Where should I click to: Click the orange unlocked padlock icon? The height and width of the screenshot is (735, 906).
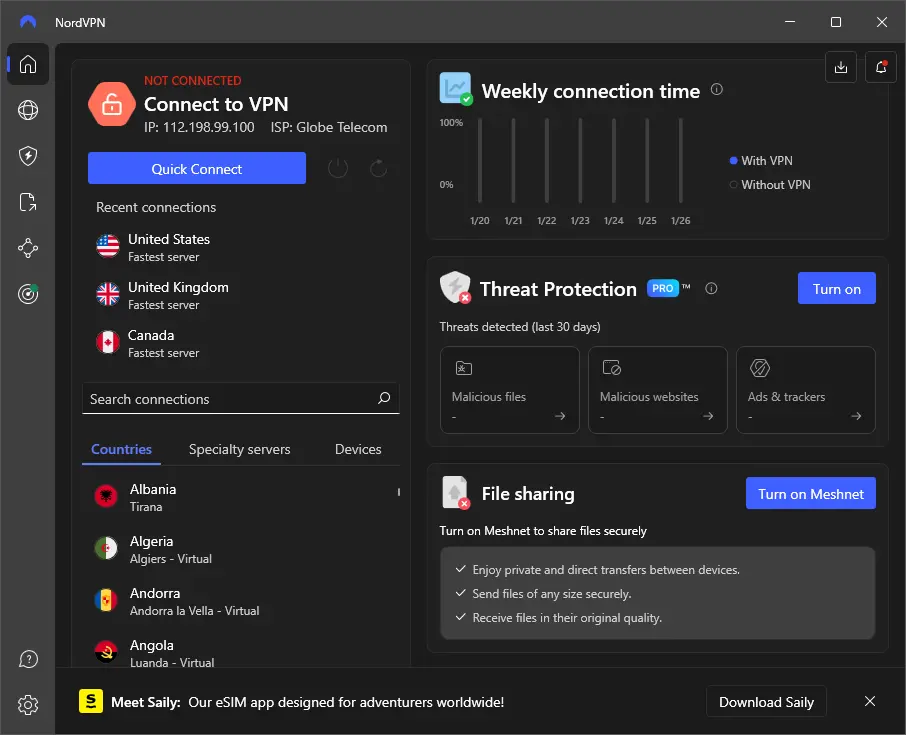[x=112, y=105]
